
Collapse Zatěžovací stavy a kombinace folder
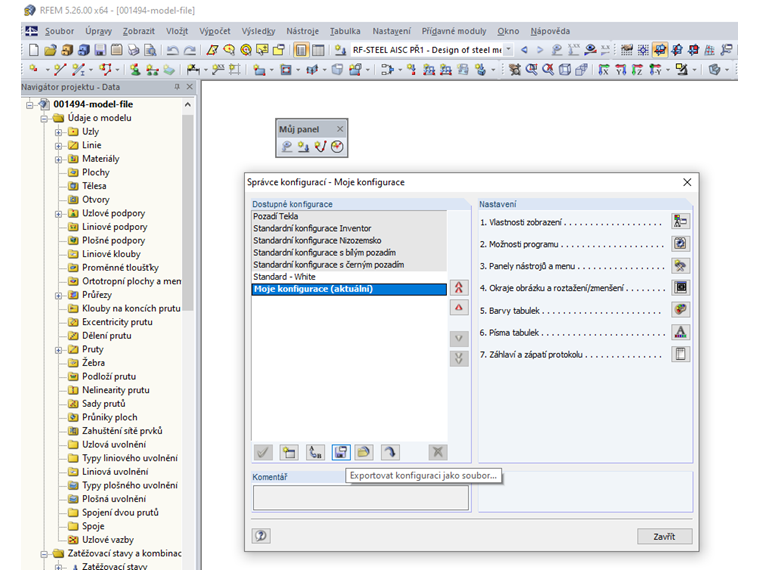[x=44, y=554]
